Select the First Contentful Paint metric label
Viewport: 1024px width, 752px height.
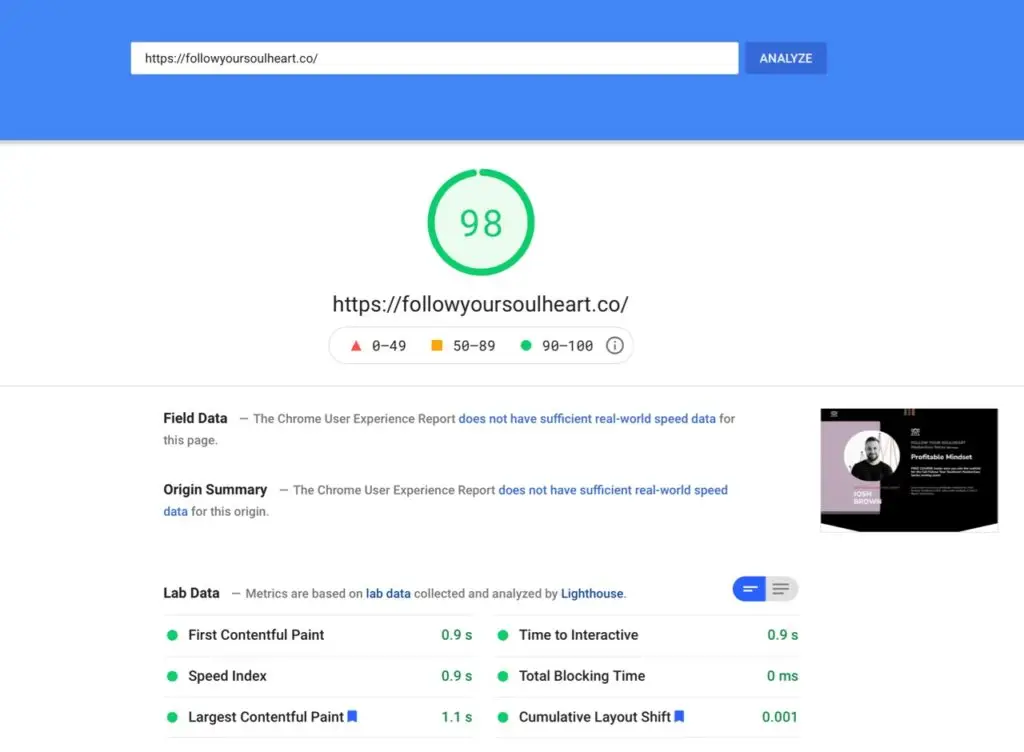pyautogui.click(x=256, y=635)
